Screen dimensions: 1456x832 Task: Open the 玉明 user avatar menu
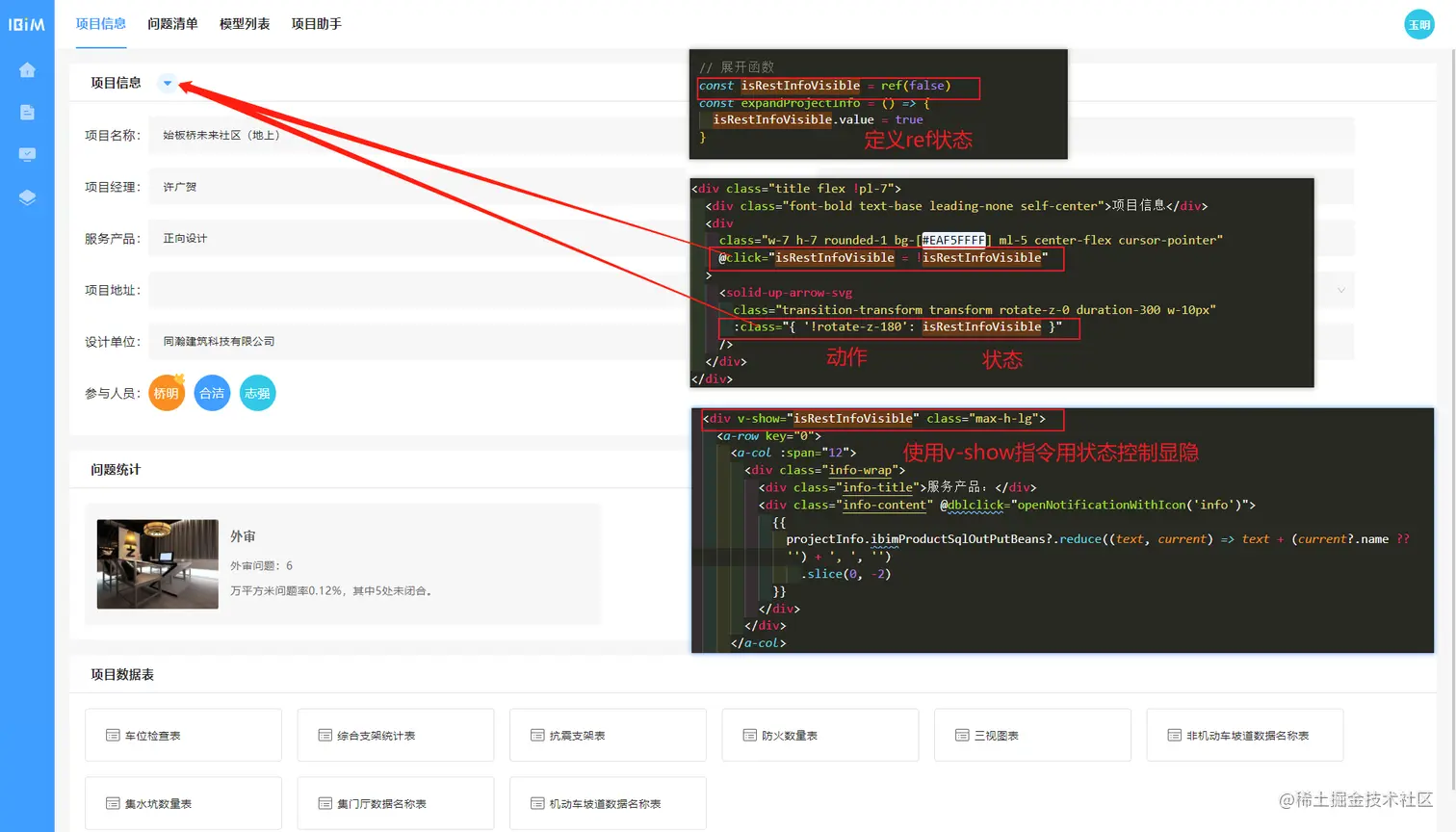(x=1419, y=25)
